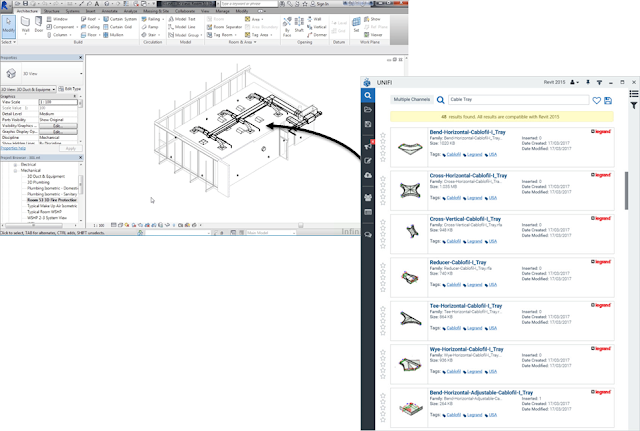
Task: Select the Shaft opening tool
Action: click(299, 25)
